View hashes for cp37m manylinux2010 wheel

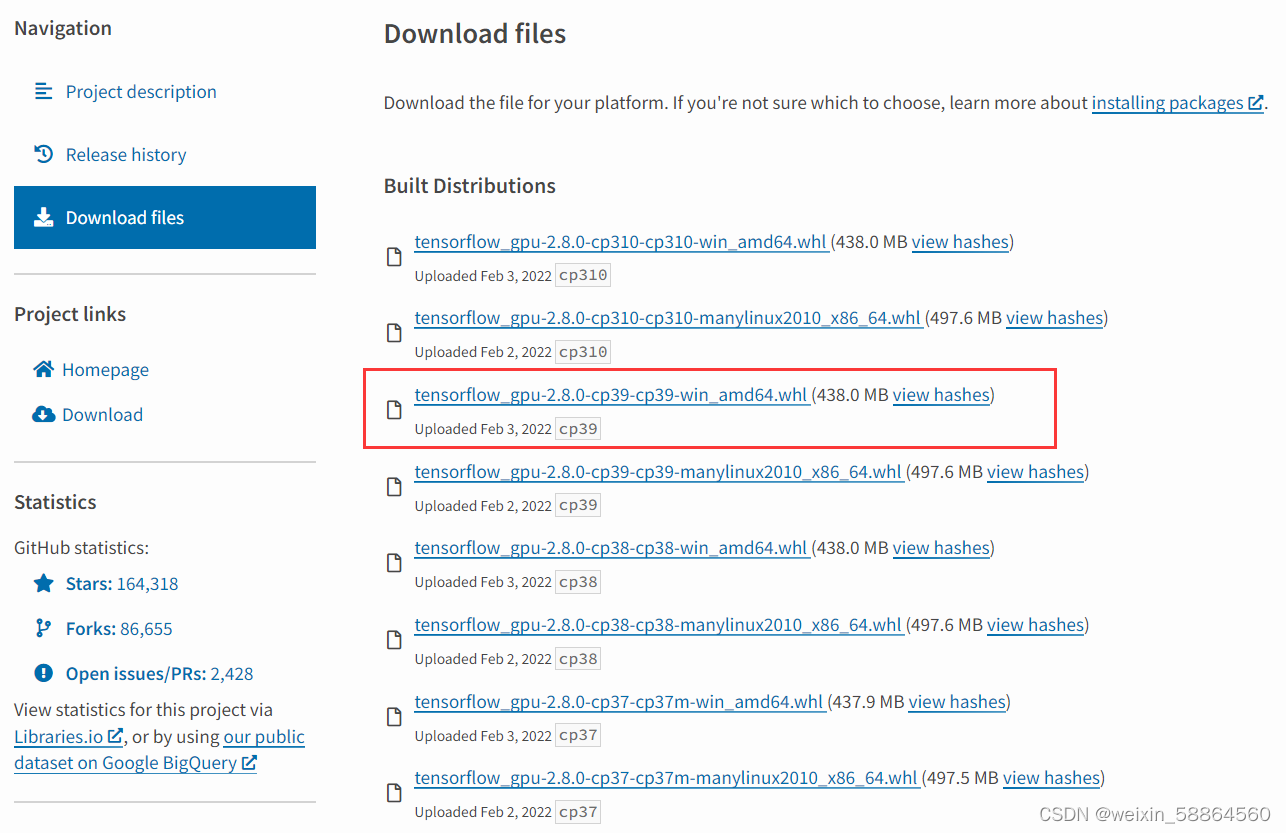click(1051, 778)
